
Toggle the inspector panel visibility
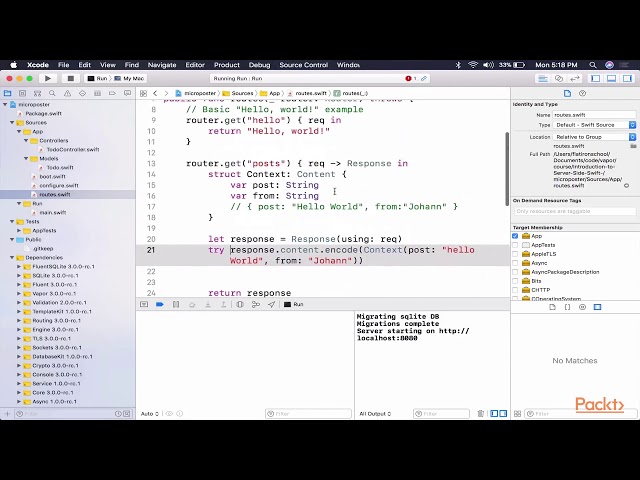(x=627, y=78)
